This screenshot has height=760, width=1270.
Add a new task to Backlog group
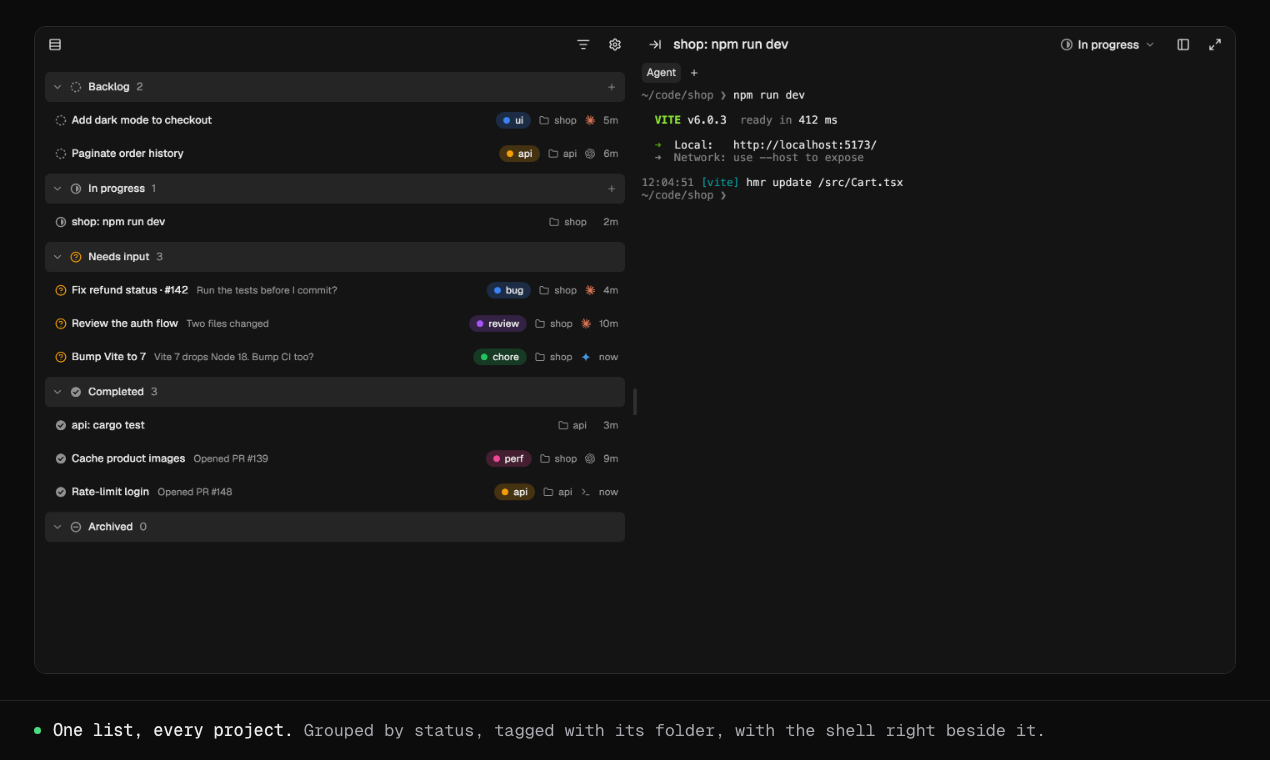tap(612, 87)
